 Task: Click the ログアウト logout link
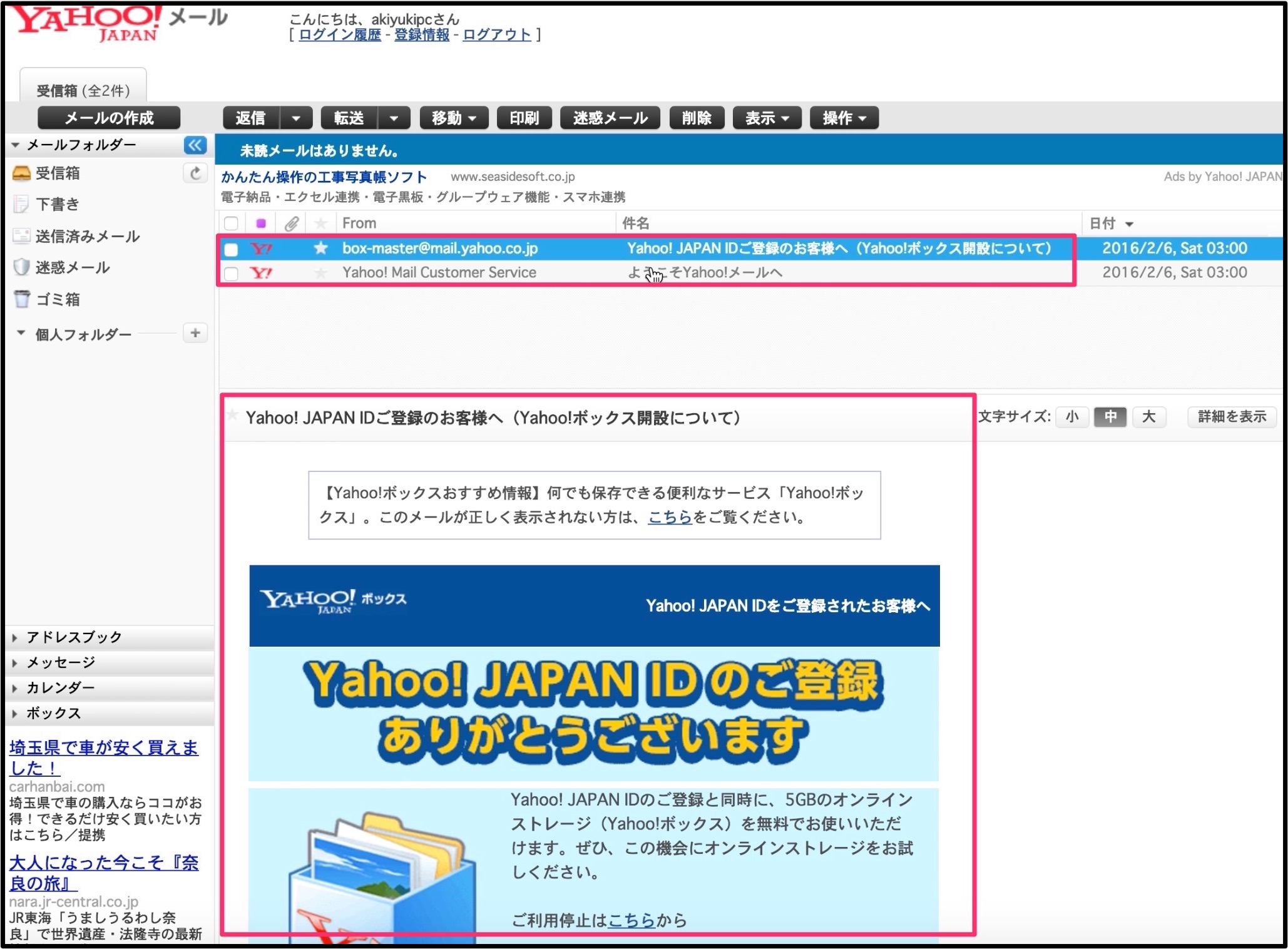coord(497,35)
